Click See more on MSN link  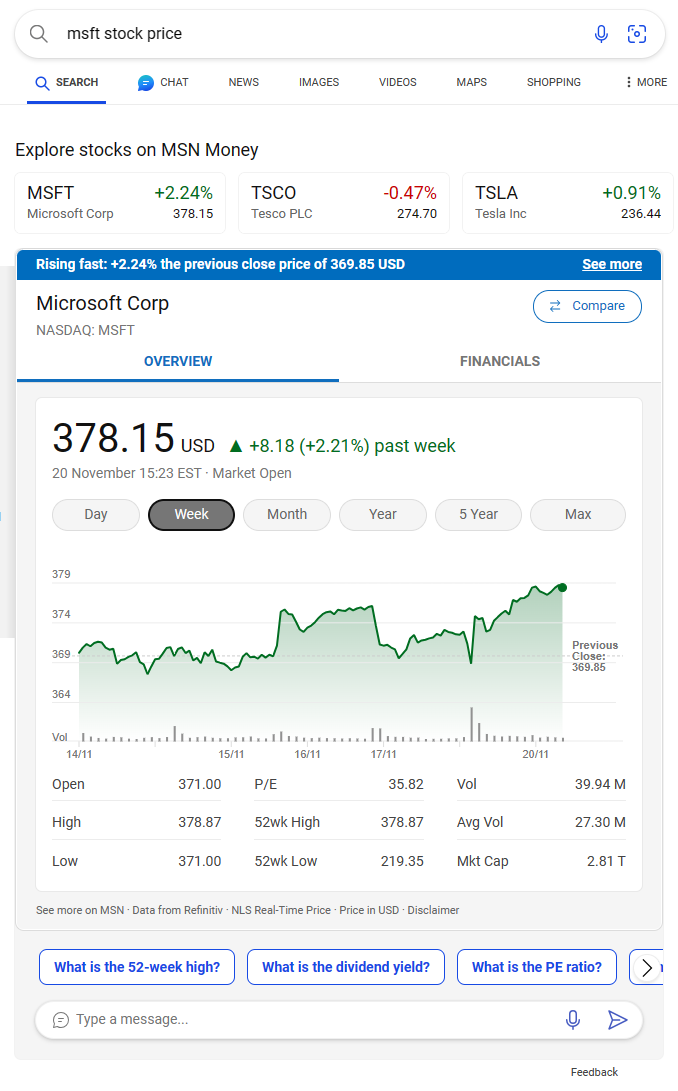80,910
